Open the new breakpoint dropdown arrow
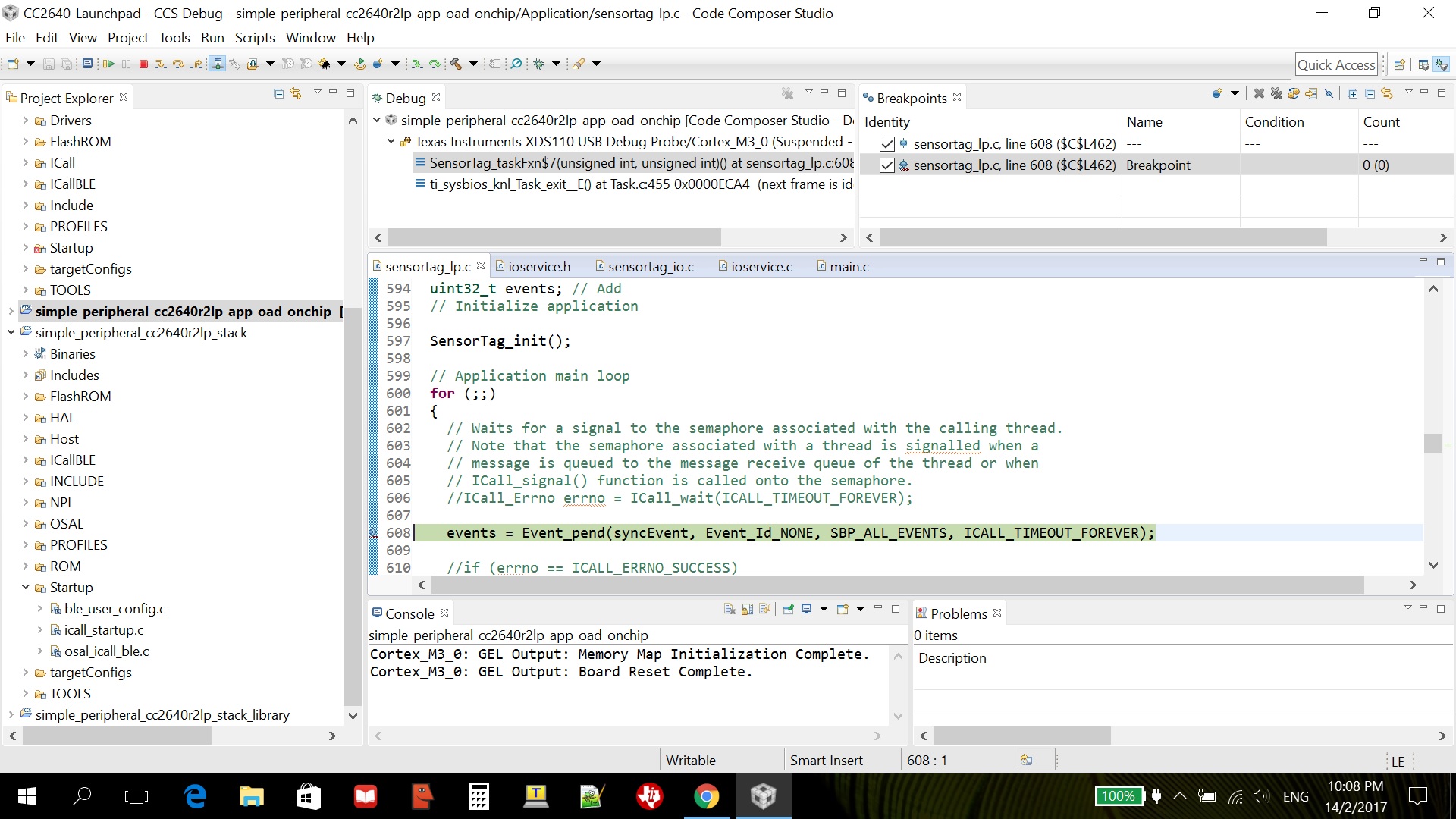This screenshot has height=819, width=1456. tap(1235, 93)
